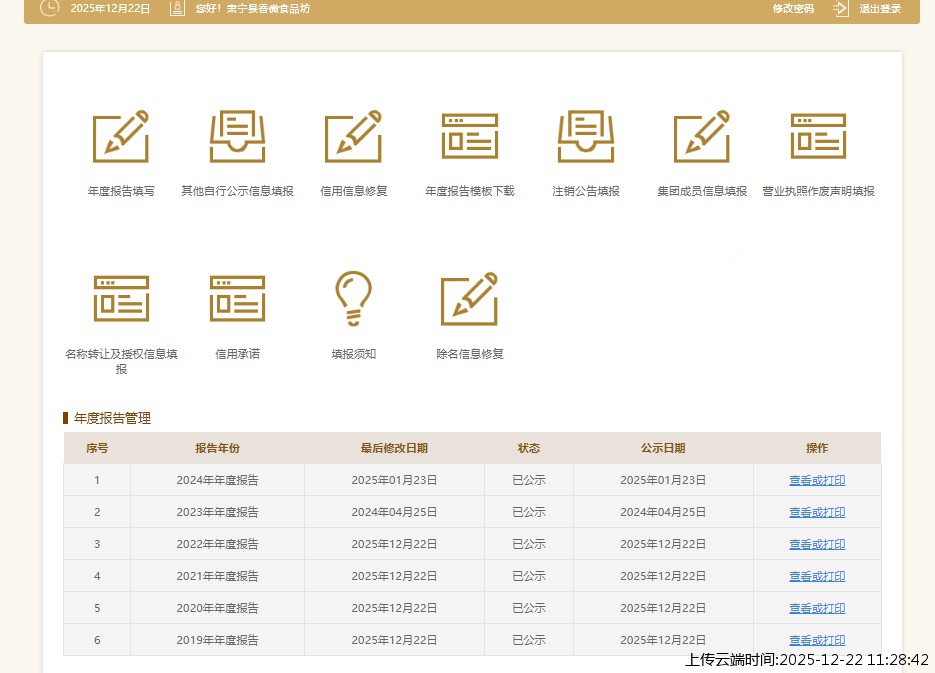Image resolution: width=935 pixels, height=673 pixels.
Task: Click 修改密码 in the top bar
Action: click(793, 9)
